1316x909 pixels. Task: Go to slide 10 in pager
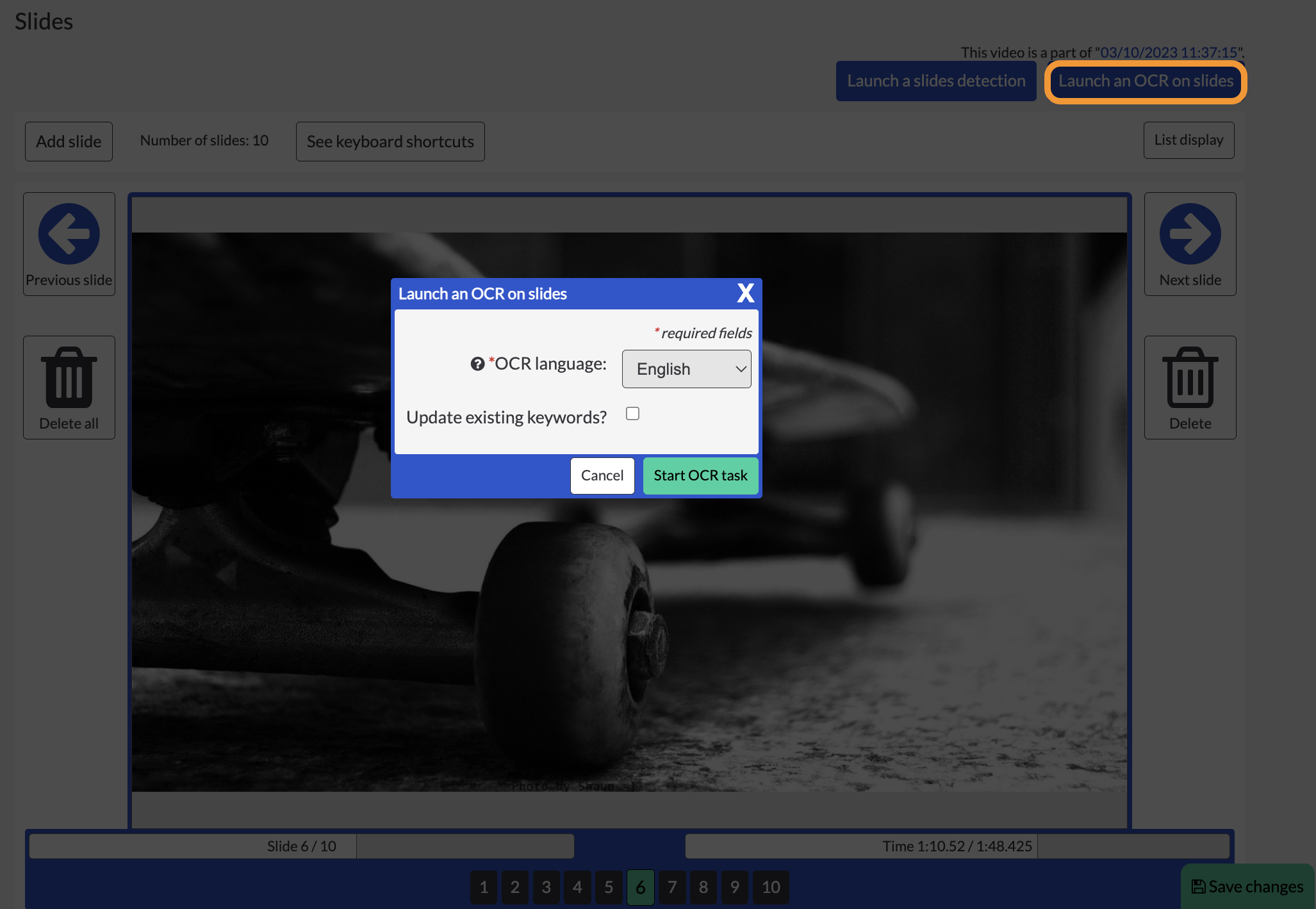771,887
